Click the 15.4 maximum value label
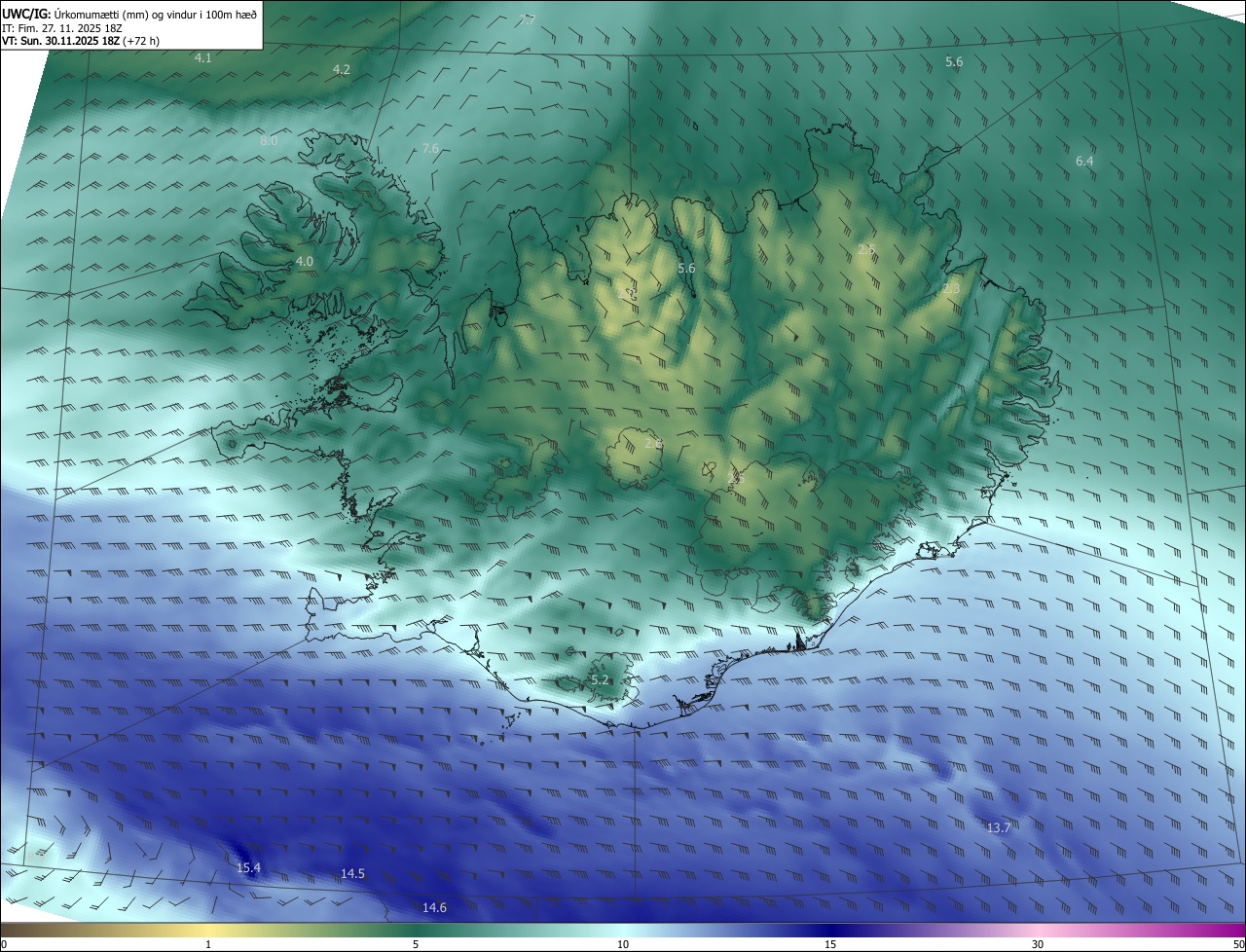 (x=249, y=868)
